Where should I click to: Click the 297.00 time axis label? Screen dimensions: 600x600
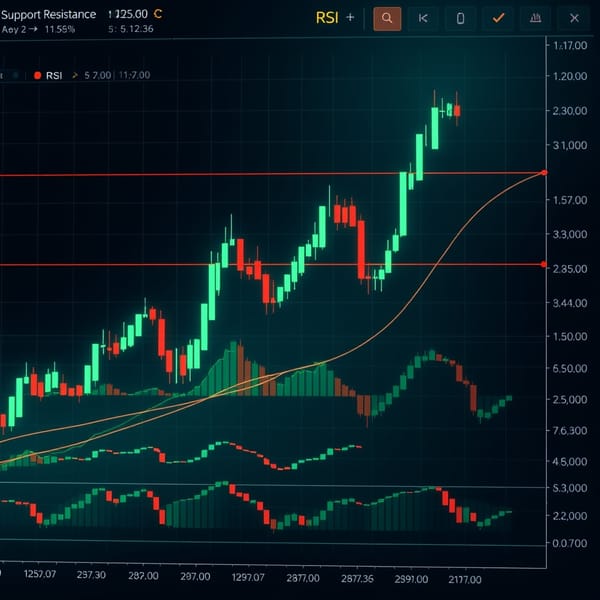[195, 577]
